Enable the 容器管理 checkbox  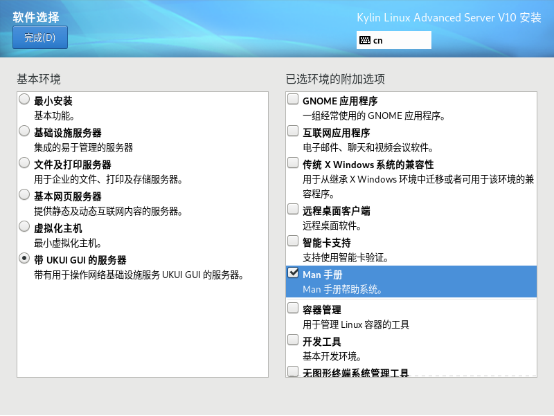tap(293, 308)
